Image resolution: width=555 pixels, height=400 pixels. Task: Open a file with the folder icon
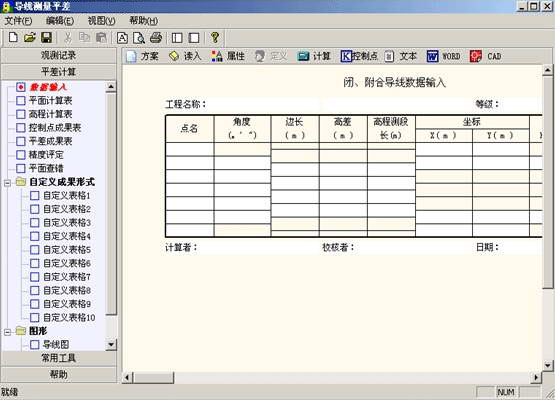pyautogui.click(x=30, y=37)
